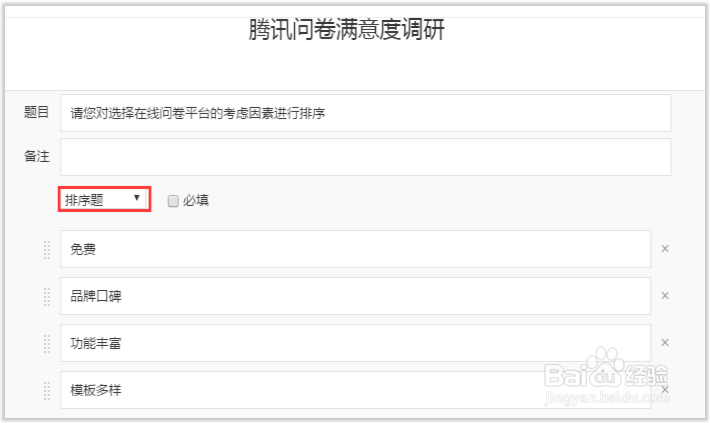Click the Baidu 经验 watermark logo

tap(606, 375)
